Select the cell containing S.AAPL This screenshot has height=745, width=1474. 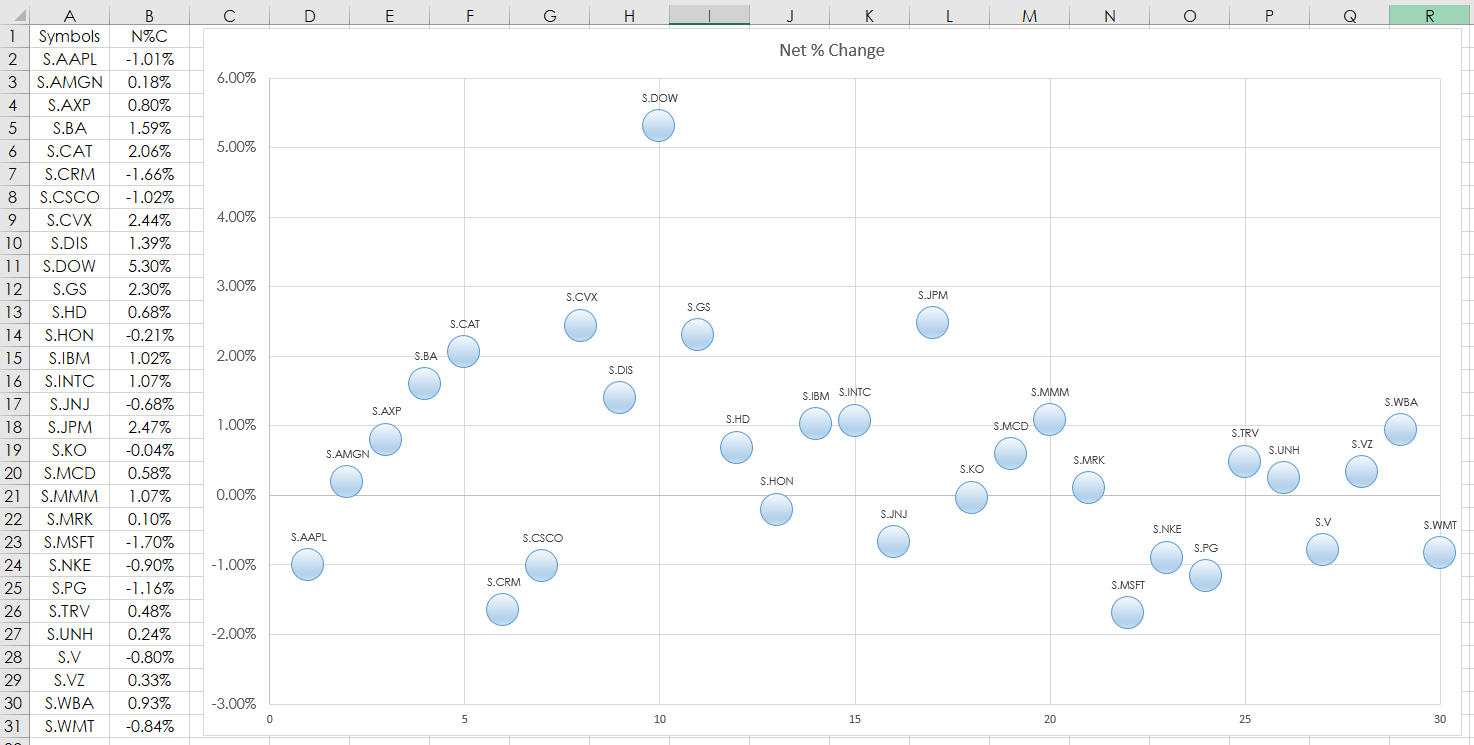[69, 59]
